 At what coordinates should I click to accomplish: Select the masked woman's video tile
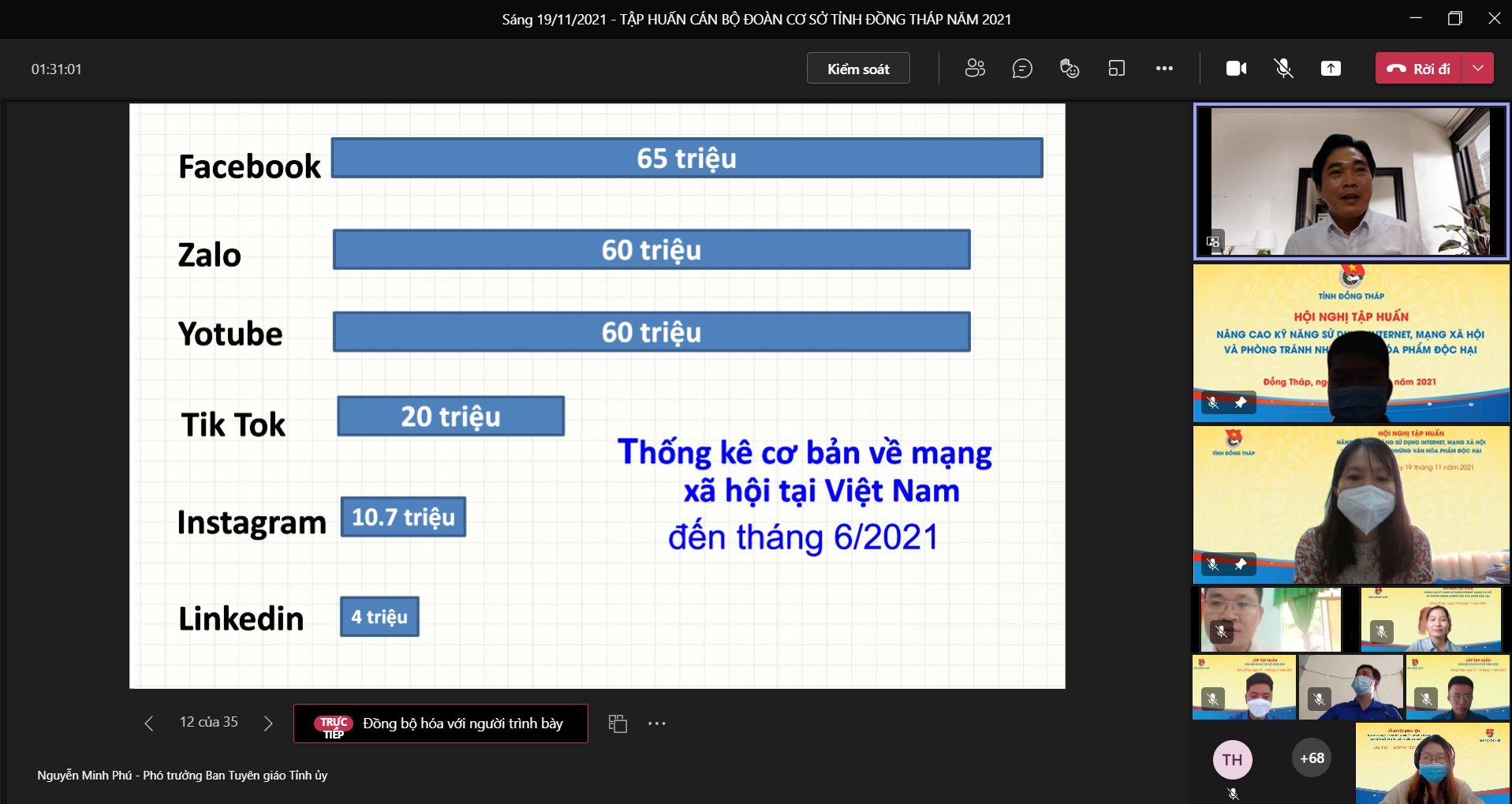click(1351, 505)
